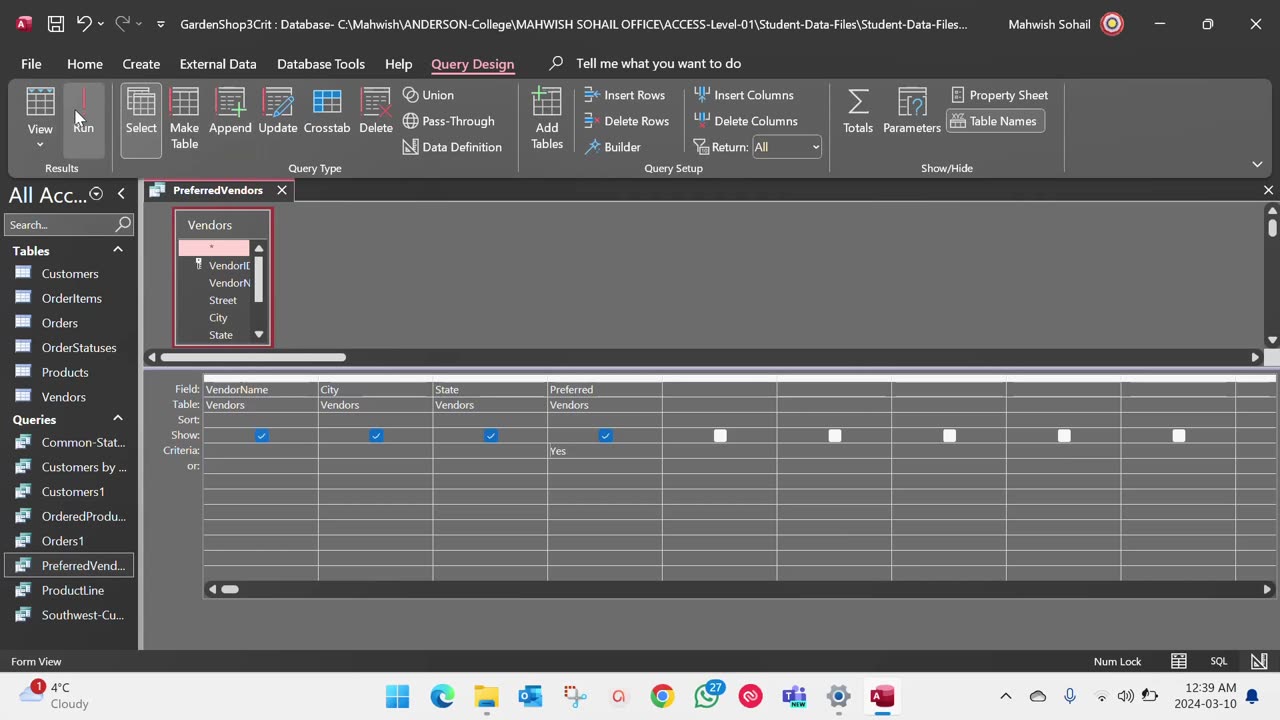Click the Criteria cell containing Yes
The width and height of the screenshot is (1280, 720).
tap(604, 451)
